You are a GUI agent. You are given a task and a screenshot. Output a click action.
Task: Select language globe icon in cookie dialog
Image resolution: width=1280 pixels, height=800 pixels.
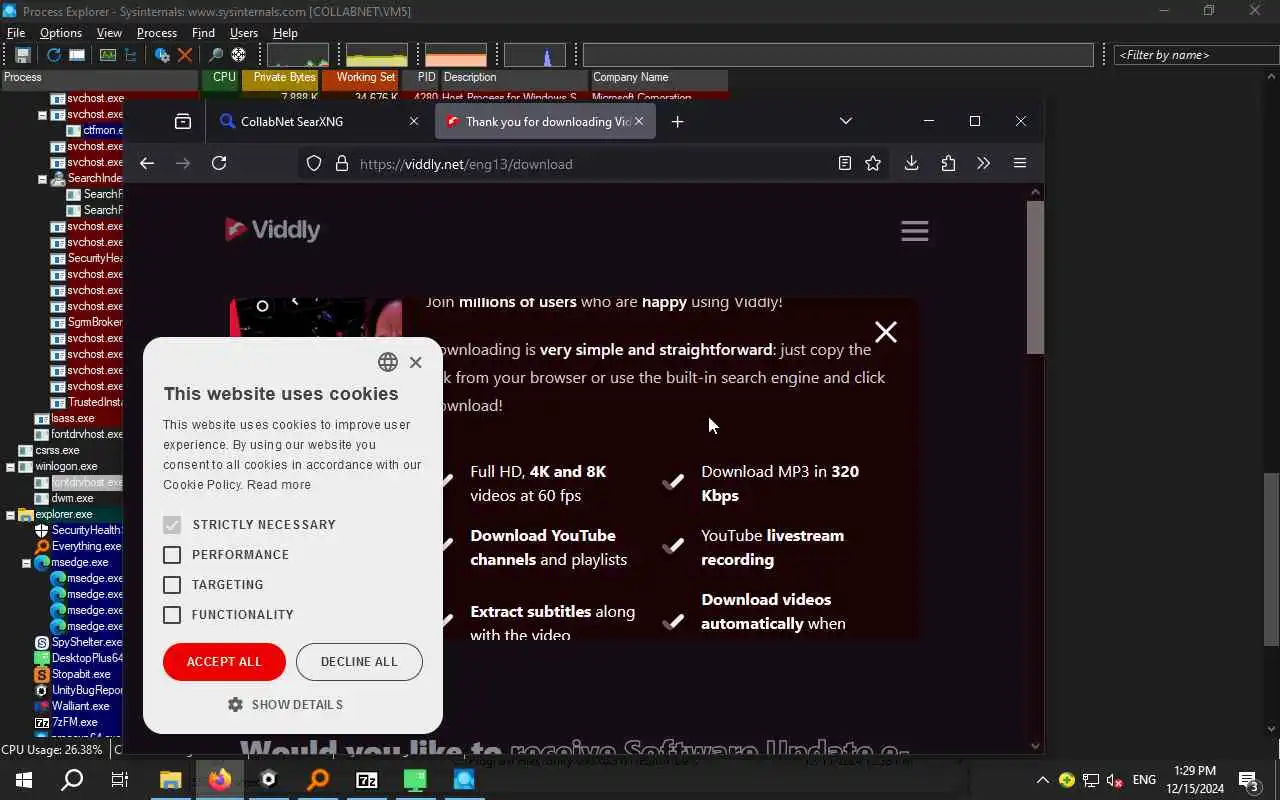click(x=388, y=362)
